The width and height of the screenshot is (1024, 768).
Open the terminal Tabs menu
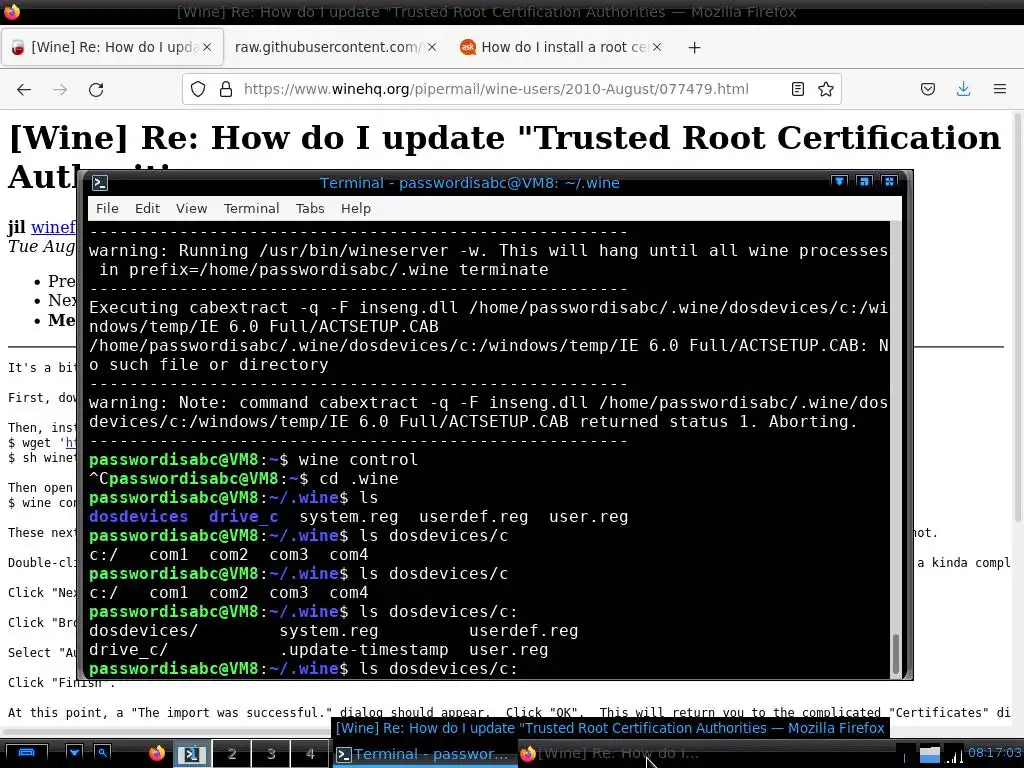tap(310, 208)
